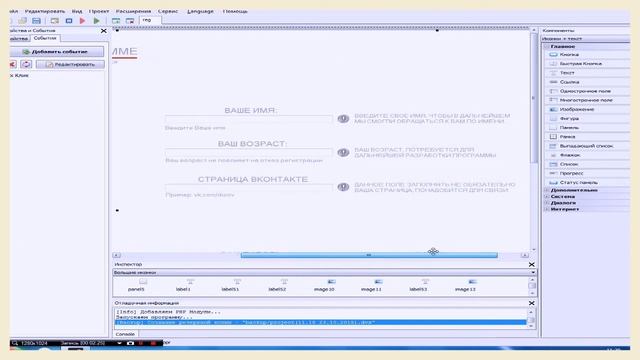Image resolution: width=640 pixels, height=360 pixels.
Task: Select the Рамка component
Action: coord(587,137)
